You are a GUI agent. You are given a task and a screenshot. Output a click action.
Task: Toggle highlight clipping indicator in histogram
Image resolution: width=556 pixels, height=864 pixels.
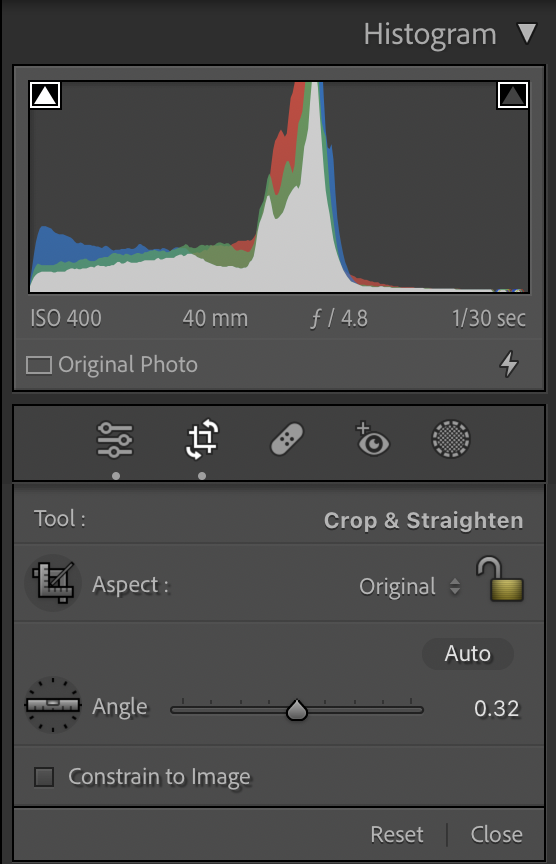click(512, 95)
